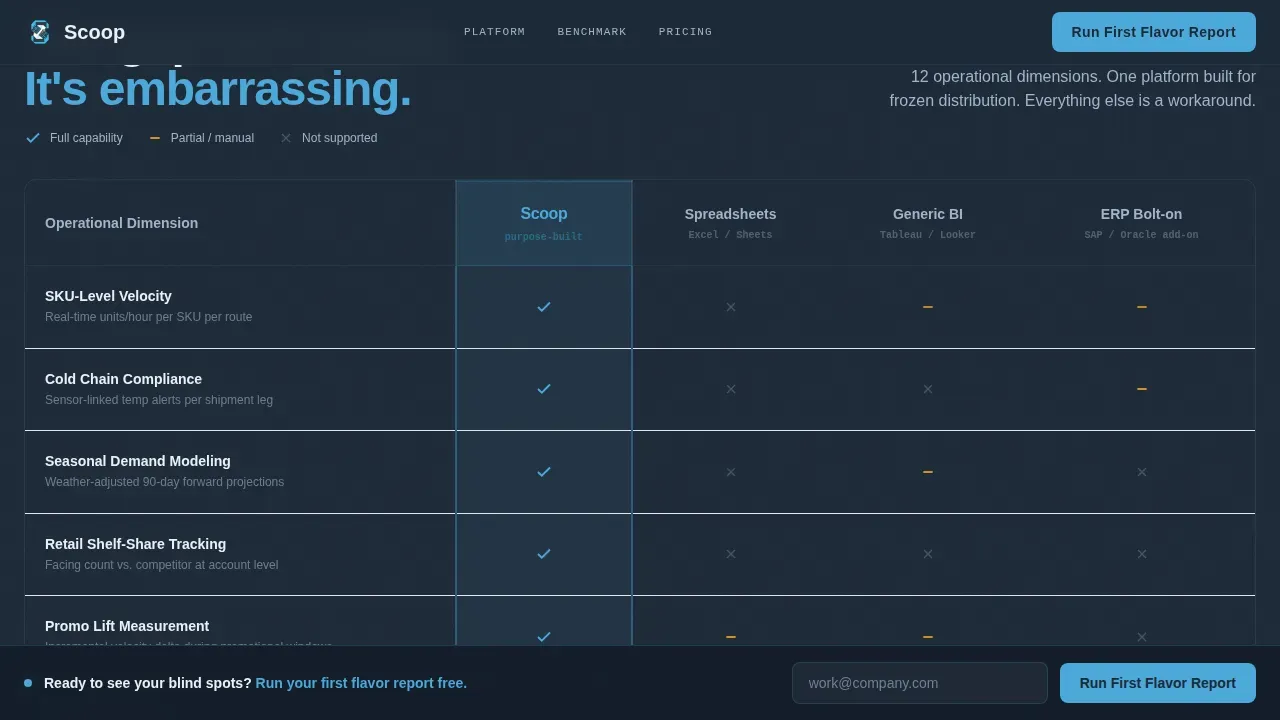Click bottom bar Run First Flavor Report button

click(1157, 683)
